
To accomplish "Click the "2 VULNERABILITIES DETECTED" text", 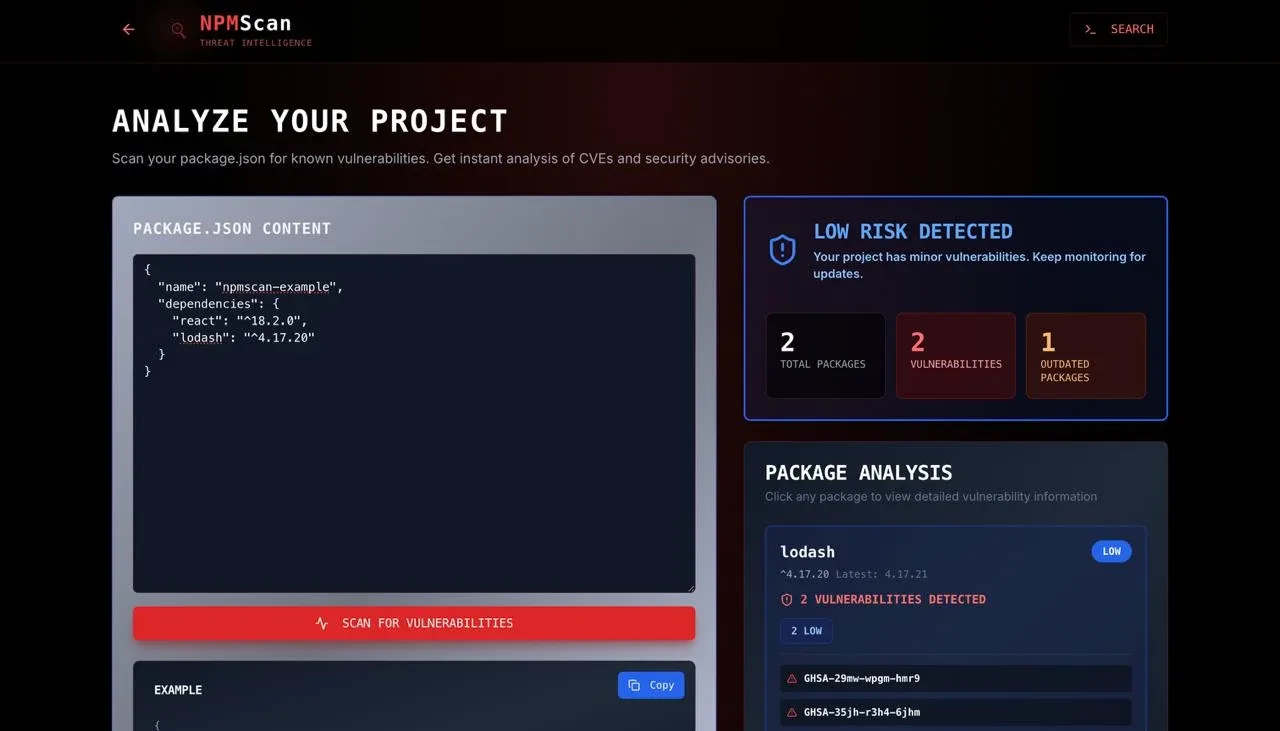I will coord(893,599).
